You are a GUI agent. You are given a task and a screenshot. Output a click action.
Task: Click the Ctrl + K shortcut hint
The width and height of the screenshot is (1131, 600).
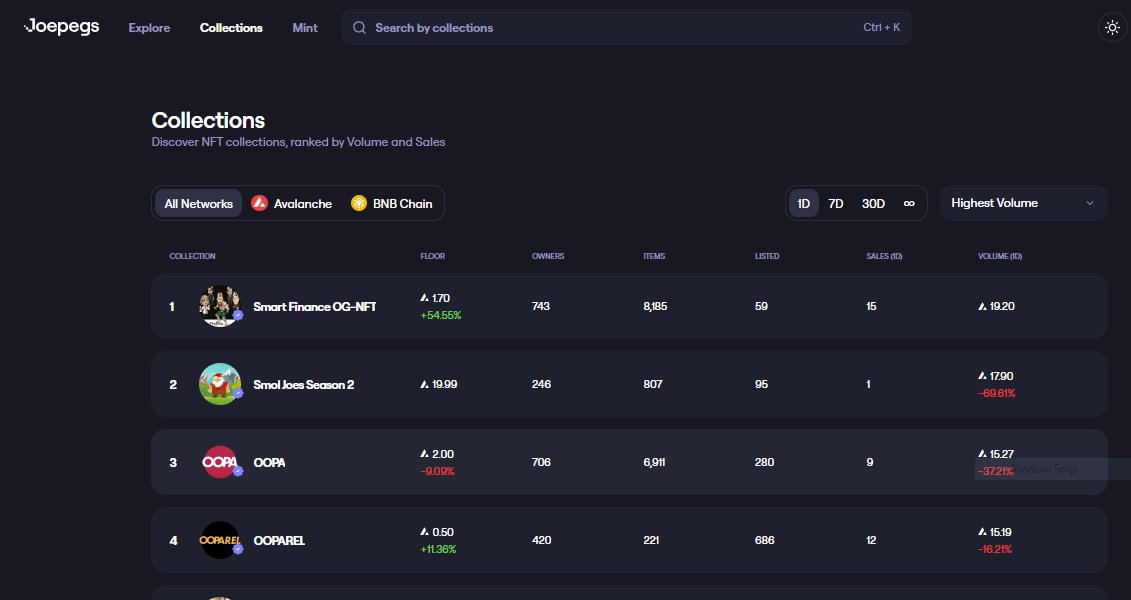pos(881,27)
